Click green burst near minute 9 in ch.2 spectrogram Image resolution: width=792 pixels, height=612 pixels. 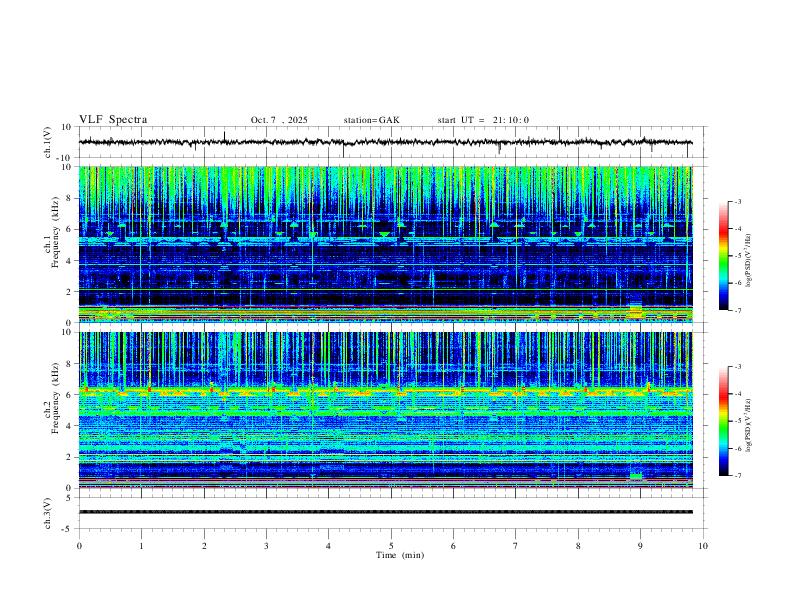coord(636,476)
